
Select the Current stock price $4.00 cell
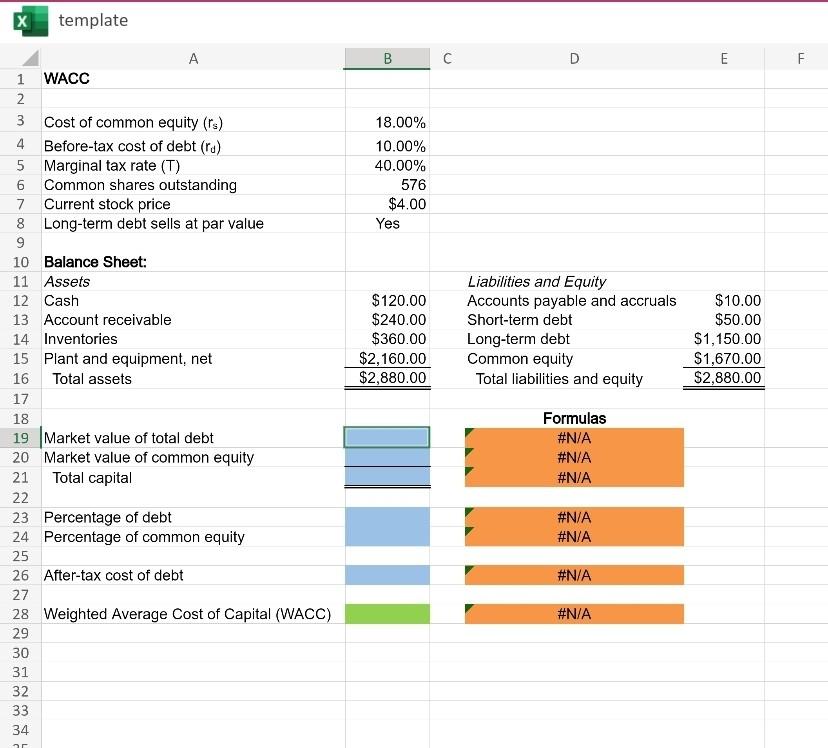point(387,204)
